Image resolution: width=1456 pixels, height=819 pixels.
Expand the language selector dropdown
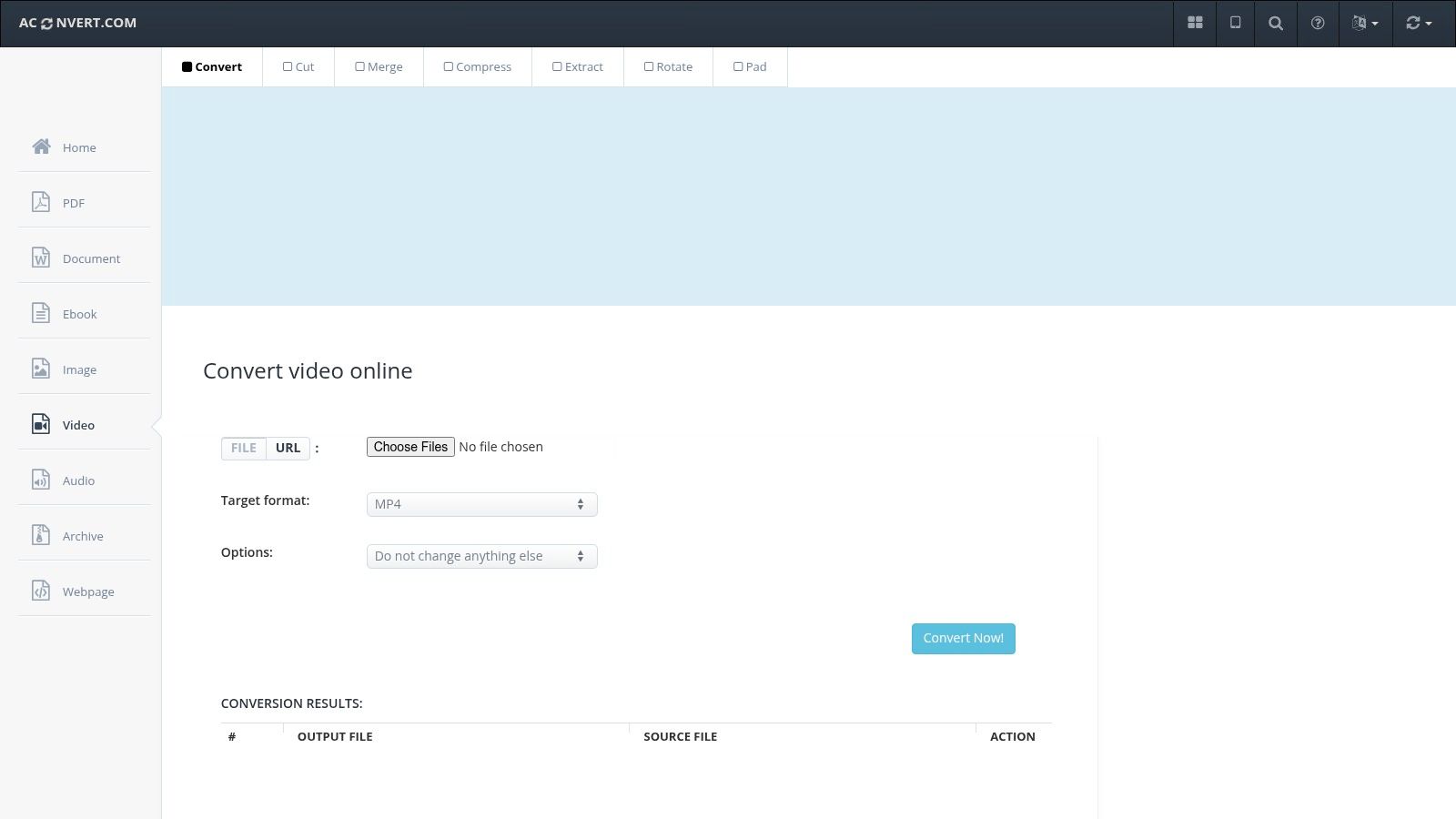click(1365, 23)
